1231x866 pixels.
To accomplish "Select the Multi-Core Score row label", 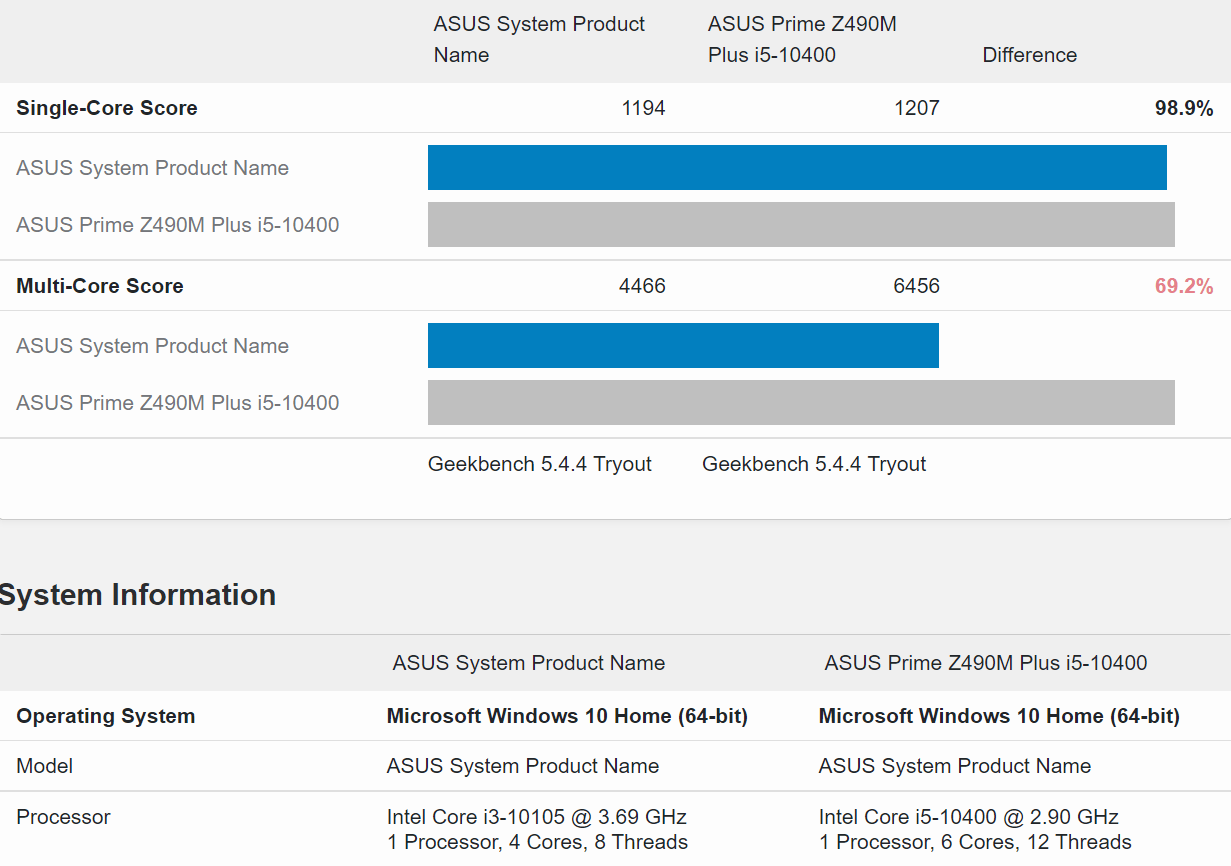I will click(100, 286).
